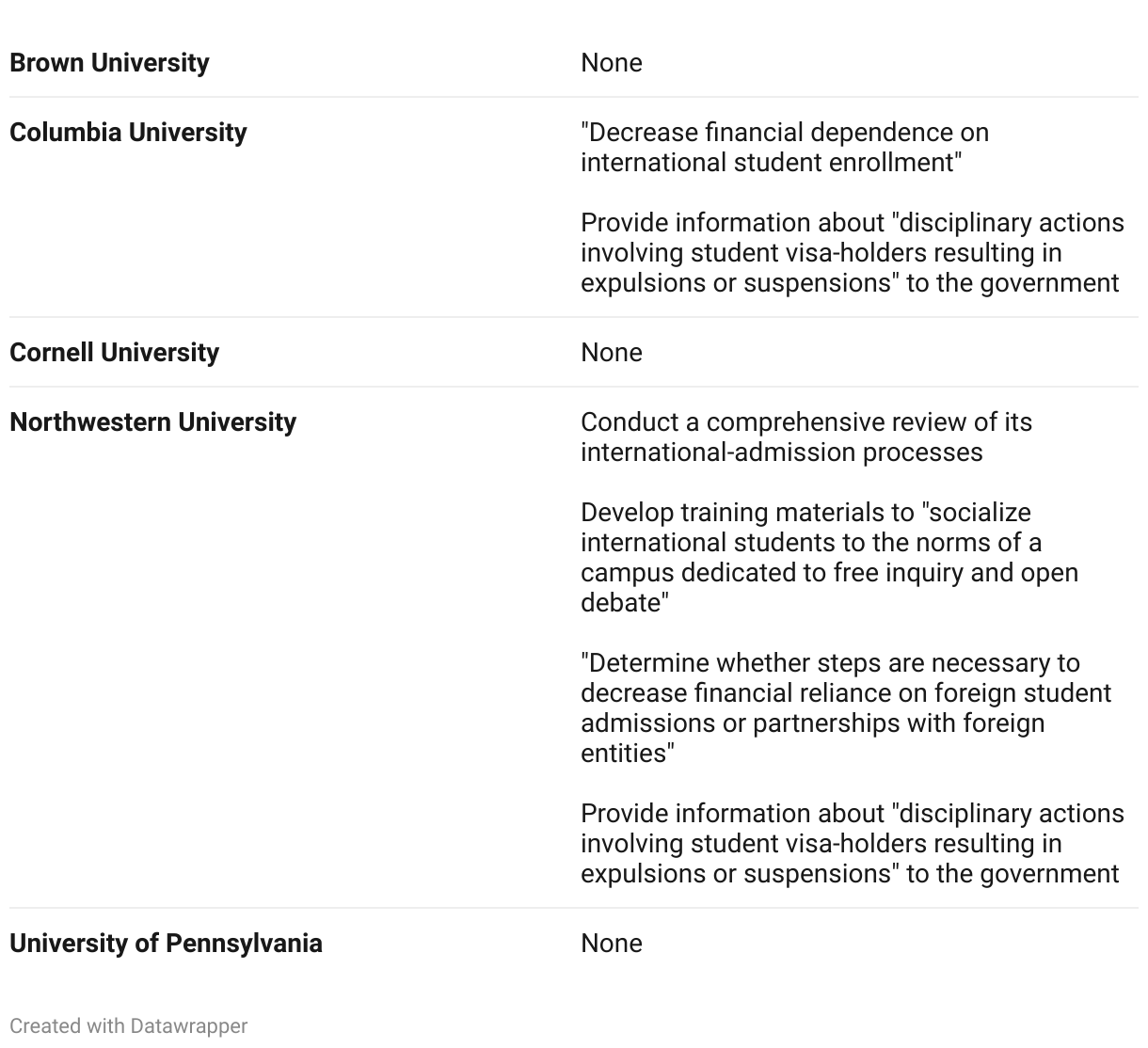Click the "decrease financial reliance on foreign student" line
The height and width of the screenshot is (1048, 1148).
pos(845,693)
